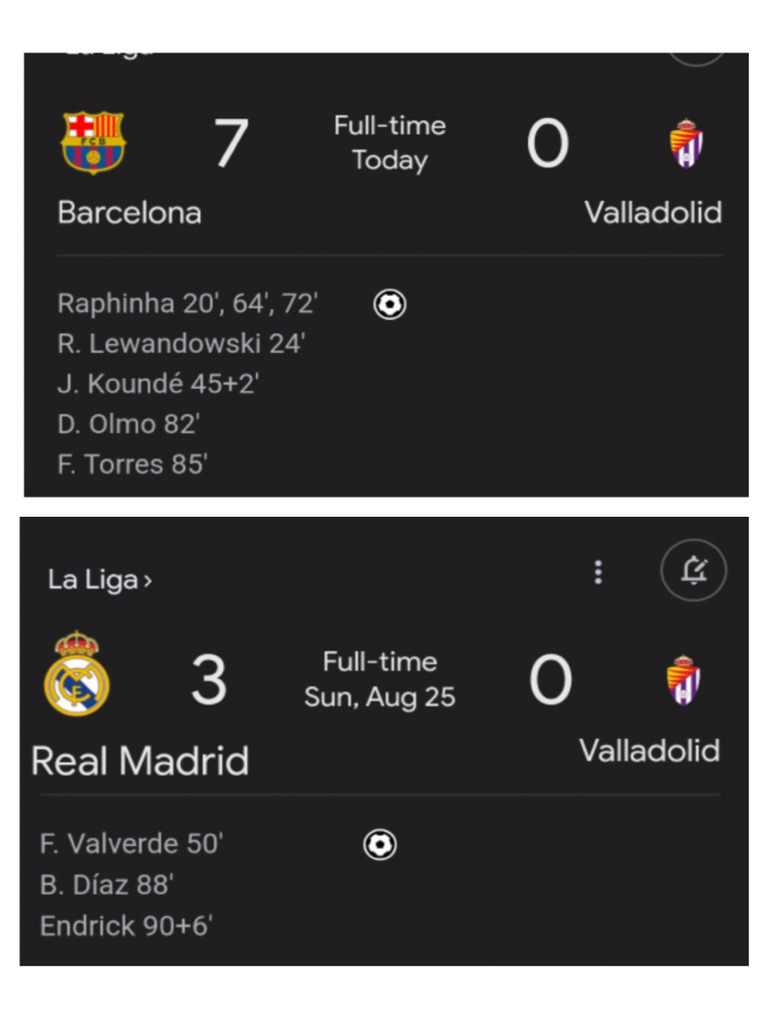Select R. Lewandowski 24' goal entry

(x=181, y=344)
